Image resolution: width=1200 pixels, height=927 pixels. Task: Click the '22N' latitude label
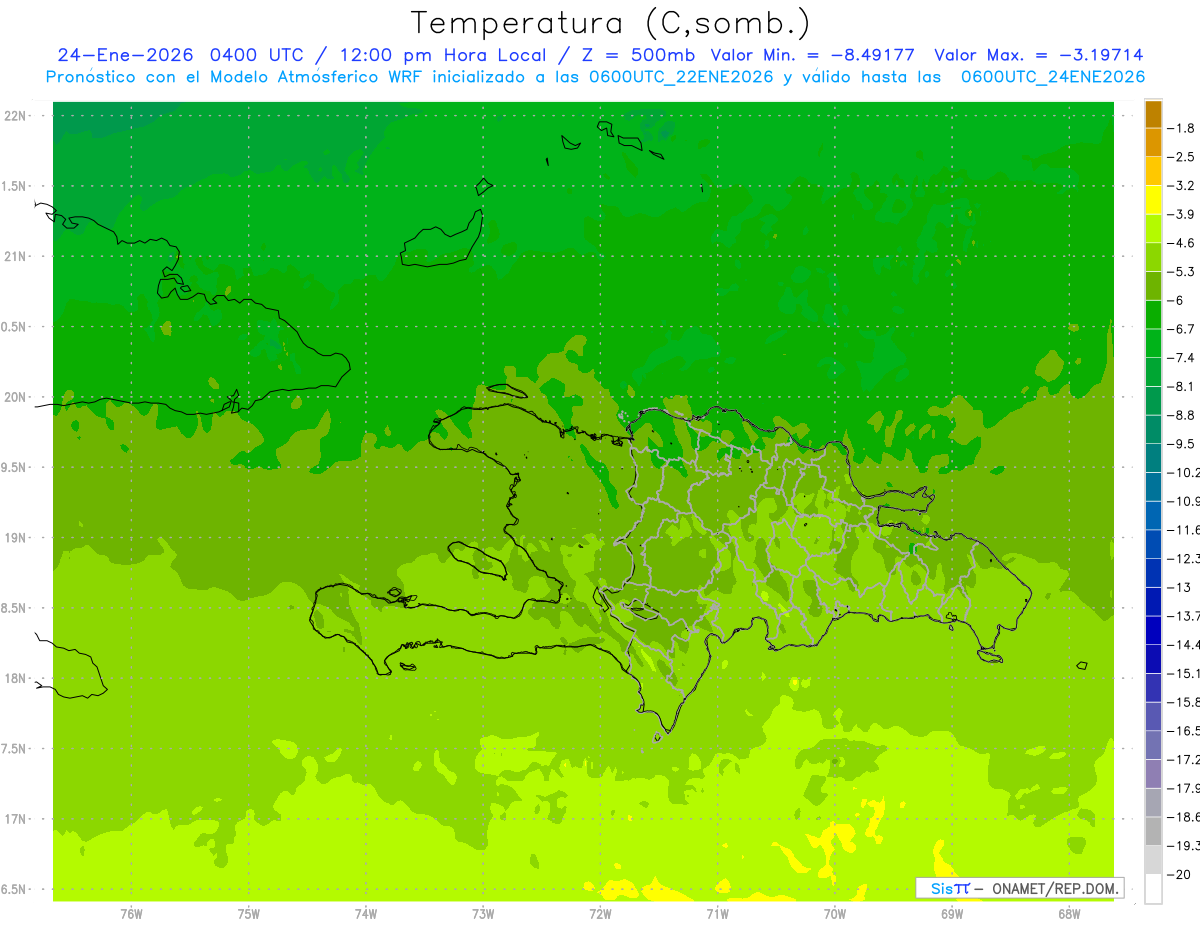(x=15, y=116)
